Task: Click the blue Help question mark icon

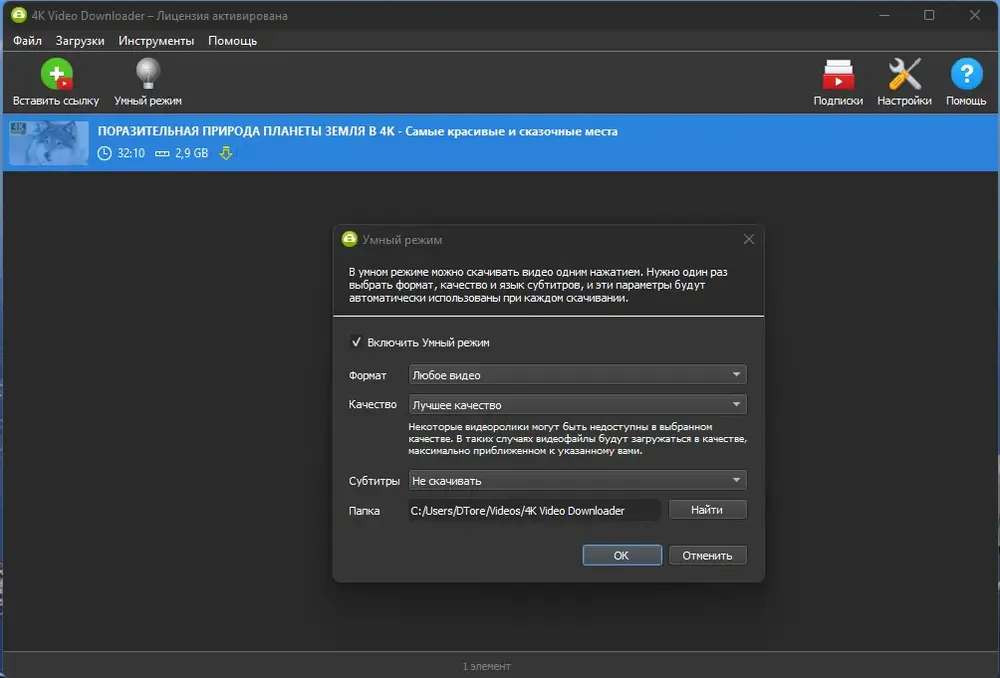Action: (x=966, y=75)
